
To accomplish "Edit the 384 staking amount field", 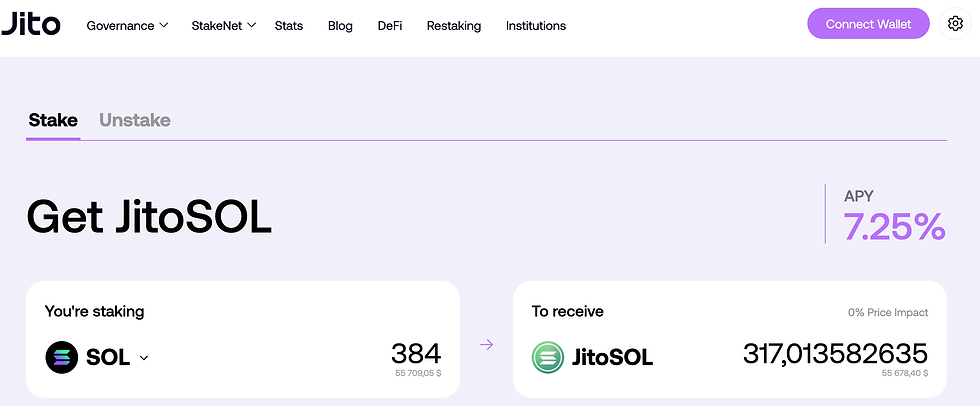I will click(x=416, y=354).
